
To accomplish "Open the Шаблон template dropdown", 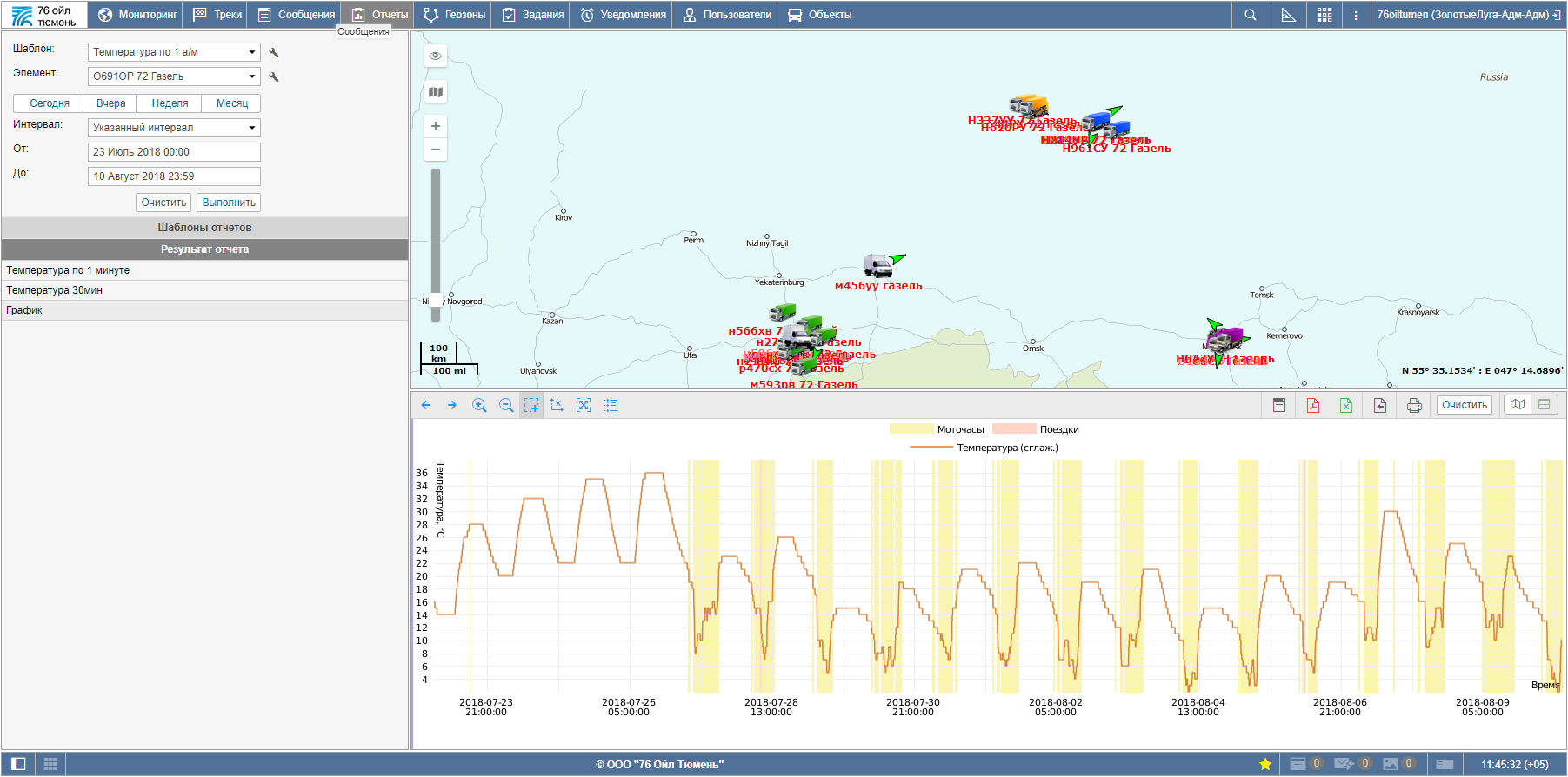I will [174, 52].
